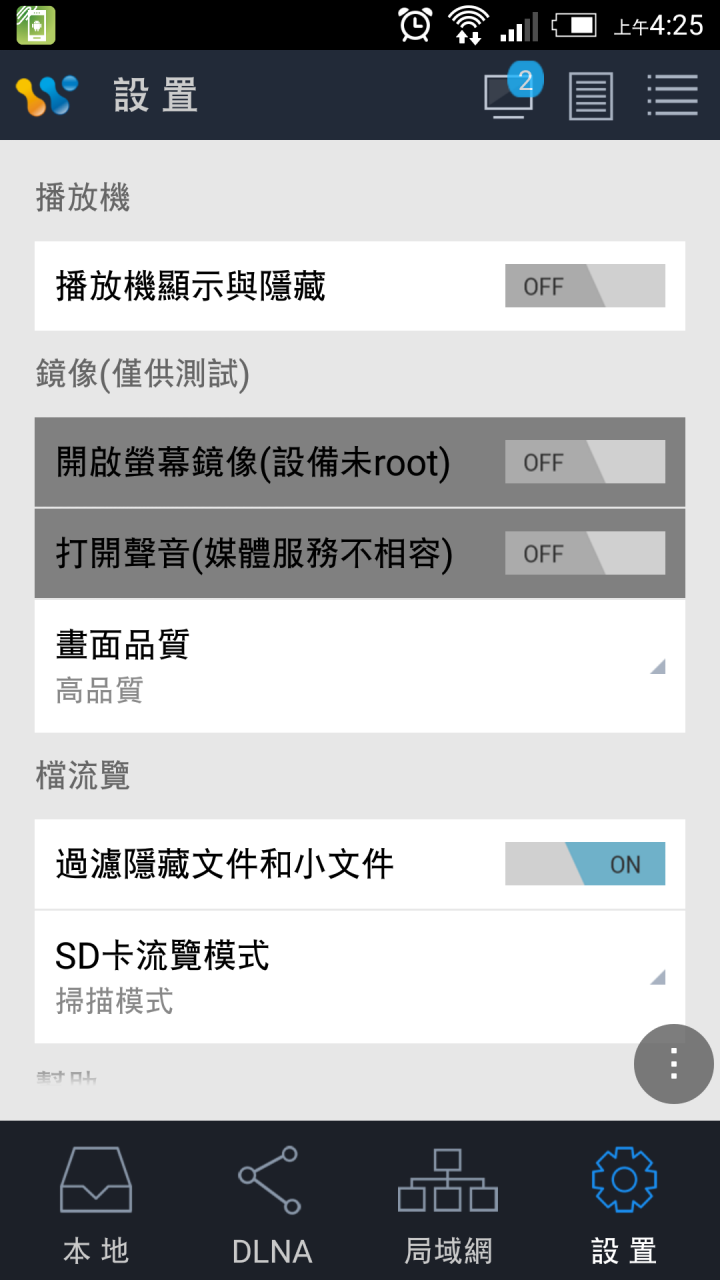The image size is (720, 1280).
Task: Tap the floating three-dot overflow button
Action: pyautogui.click(x=674, y=1064)
